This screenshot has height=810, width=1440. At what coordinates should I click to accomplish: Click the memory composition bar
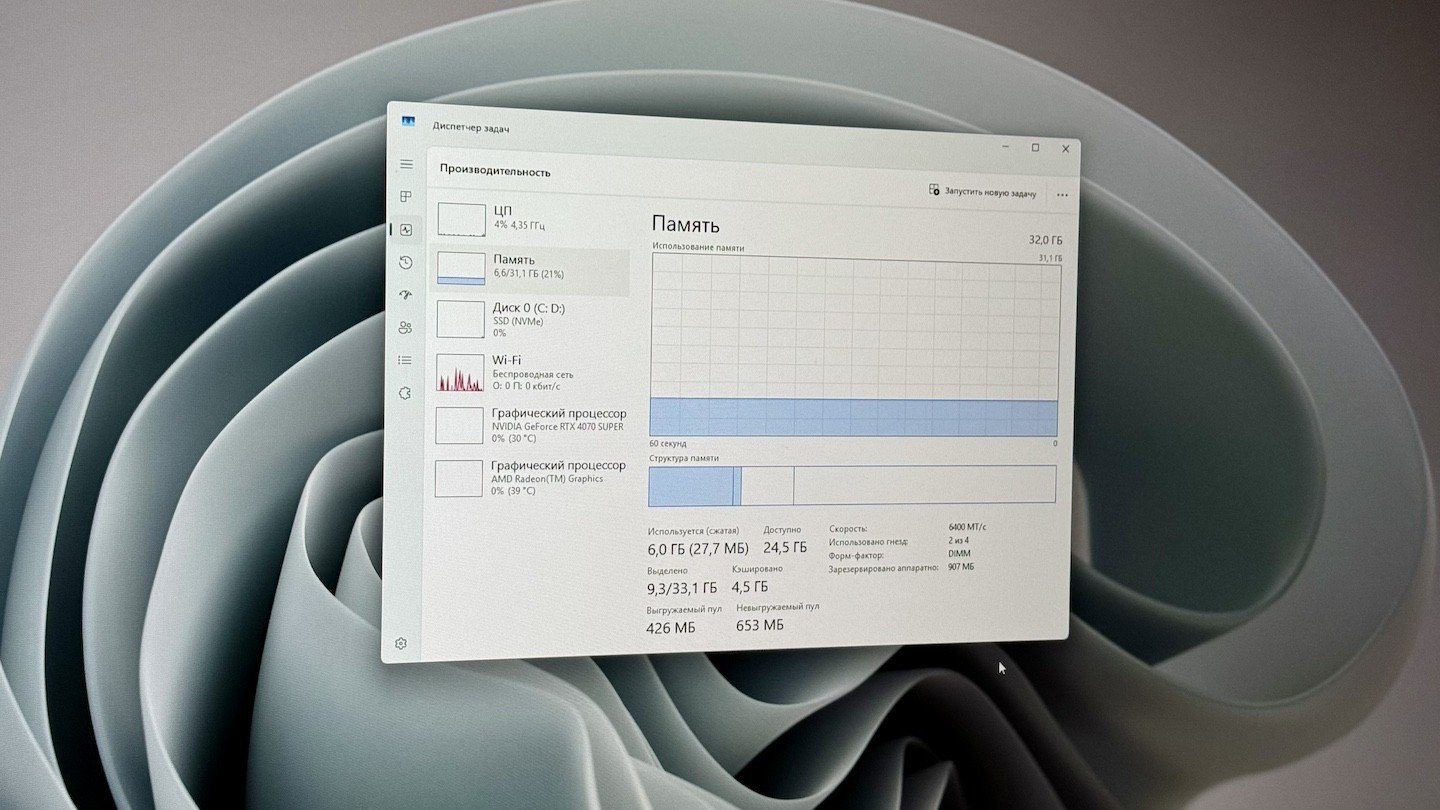pos(852,484)
